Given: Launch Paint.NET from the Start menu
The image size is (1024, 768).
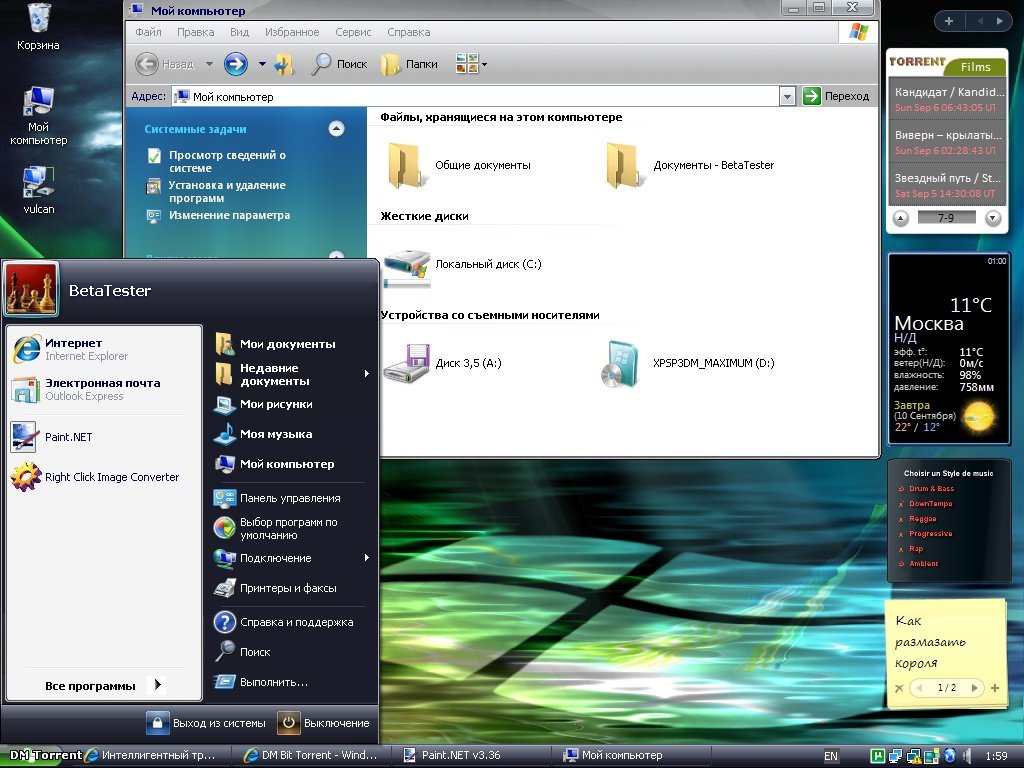Looking at the screenshot, I should [52, 437].
